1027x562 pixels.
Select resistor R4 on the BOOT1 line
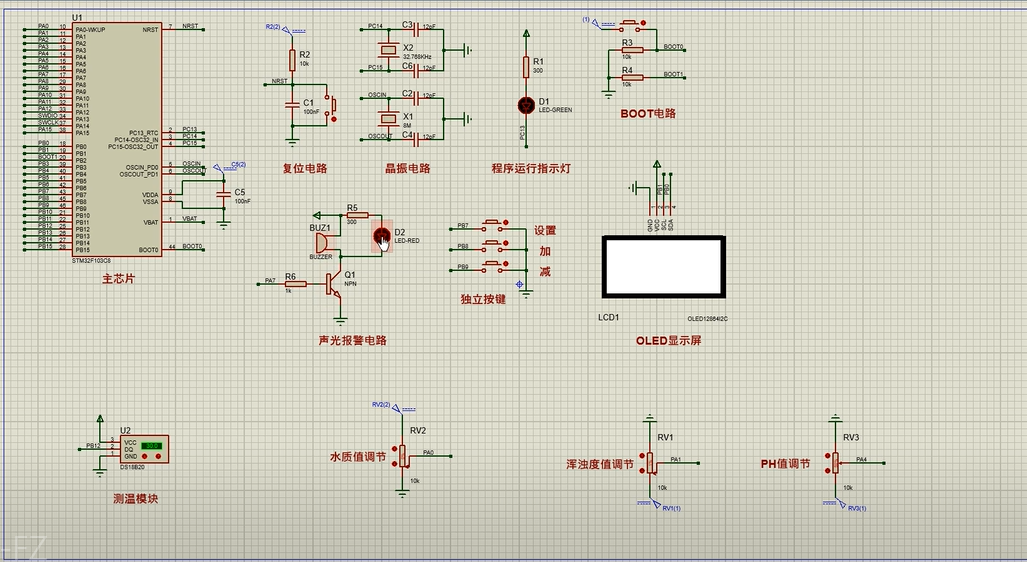click(631, 77)
